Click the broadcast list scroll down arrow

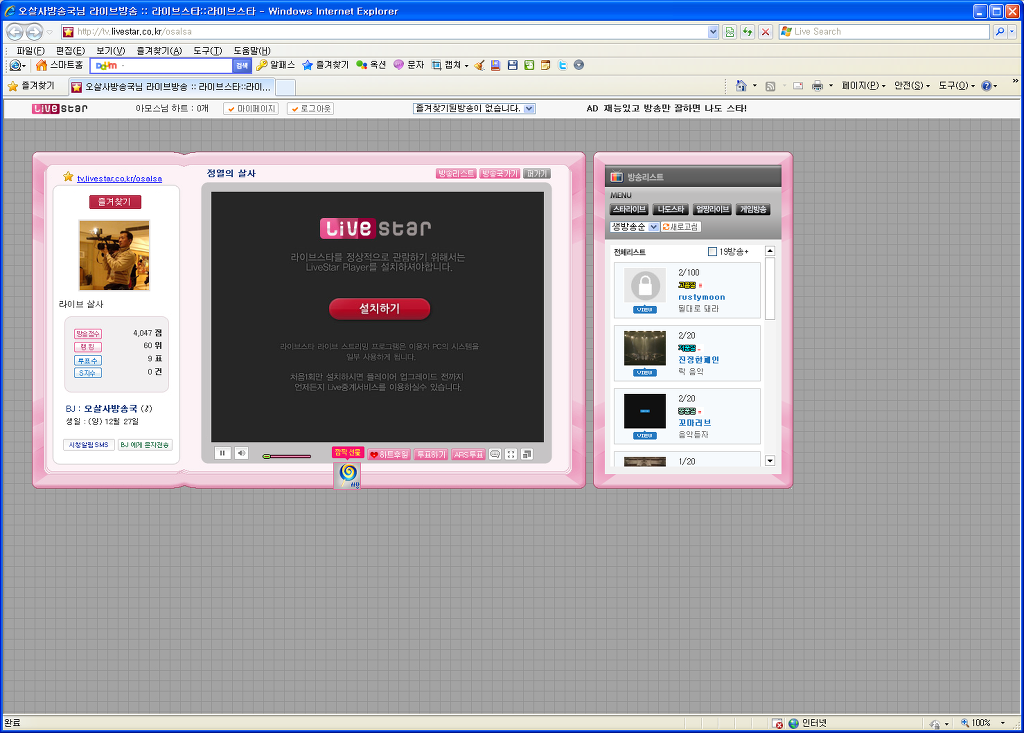(770, 461)
